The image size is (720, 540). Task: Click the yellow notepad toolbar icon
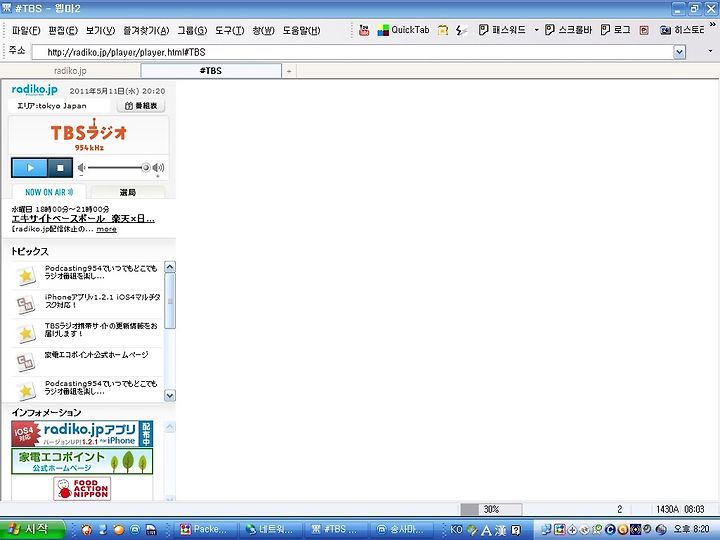click(x=443, y=30)
